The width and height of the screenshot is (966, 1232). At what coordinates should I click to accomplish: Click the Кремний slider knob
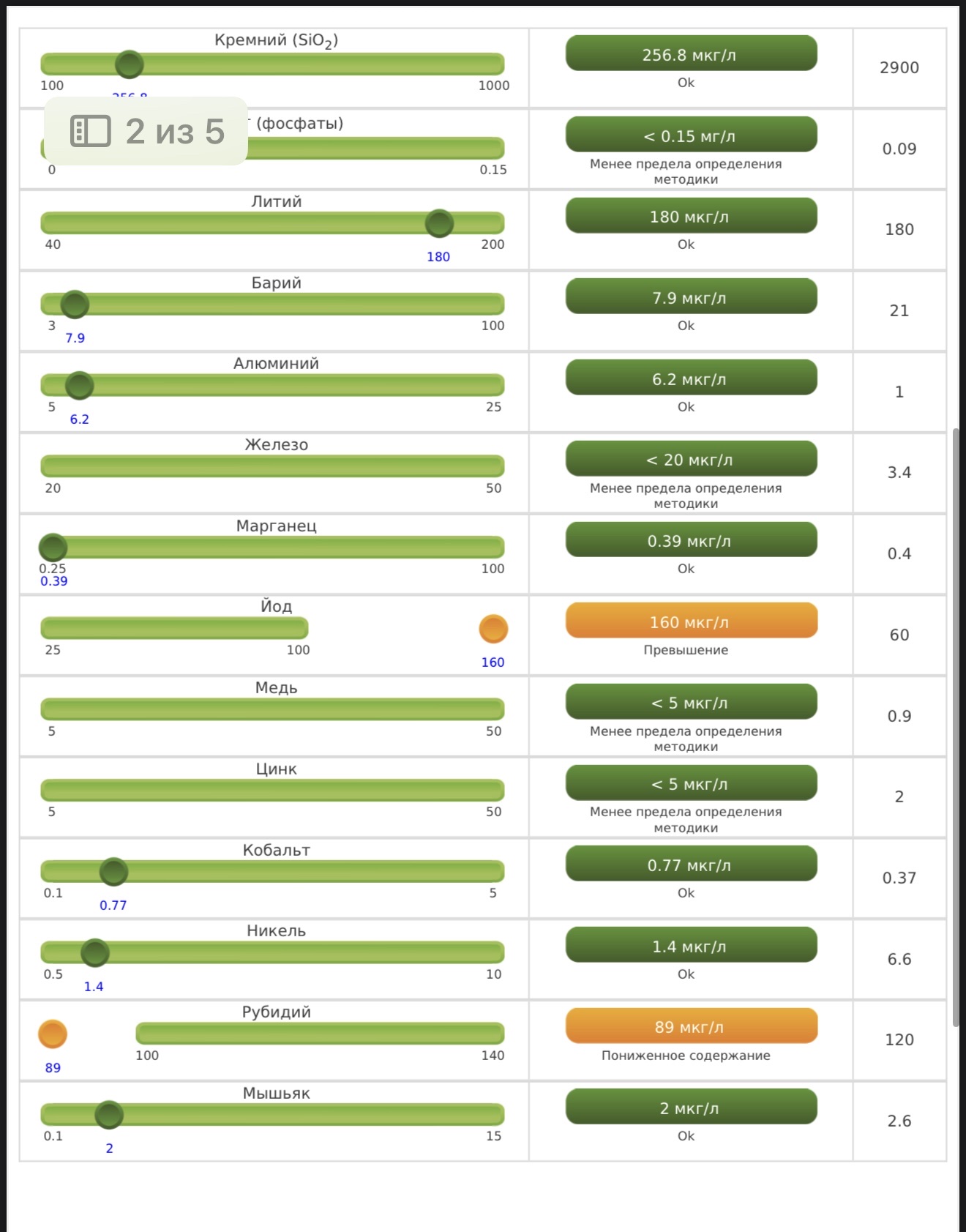click(130, 64)
